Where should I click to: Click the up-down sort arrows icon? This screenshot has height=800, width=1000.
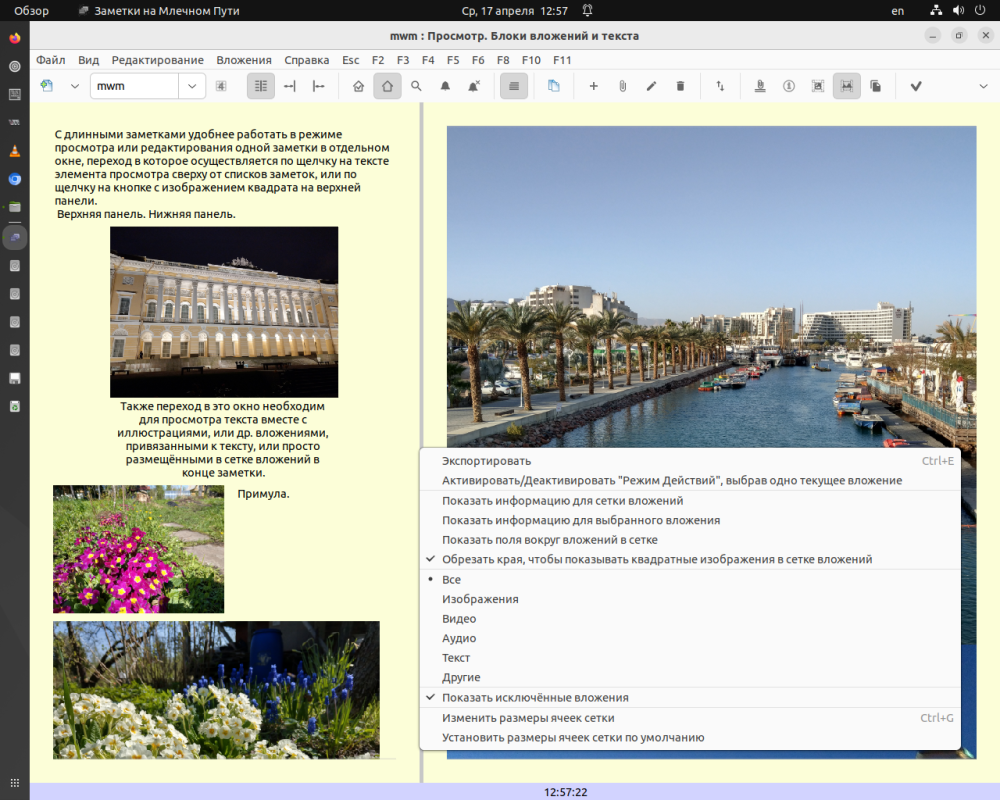pyautogui.click(x=720, y=86)
